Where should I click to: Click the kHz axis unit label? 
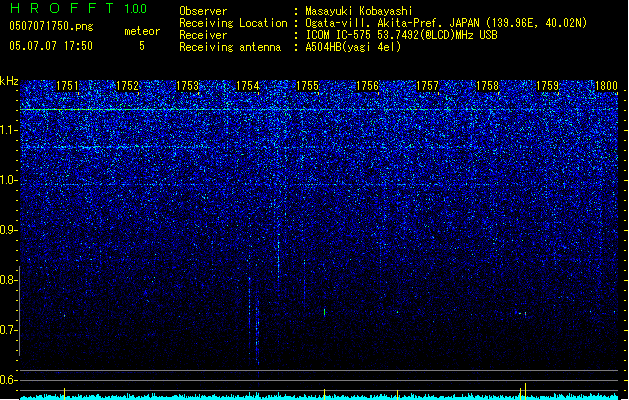[9, 81]
